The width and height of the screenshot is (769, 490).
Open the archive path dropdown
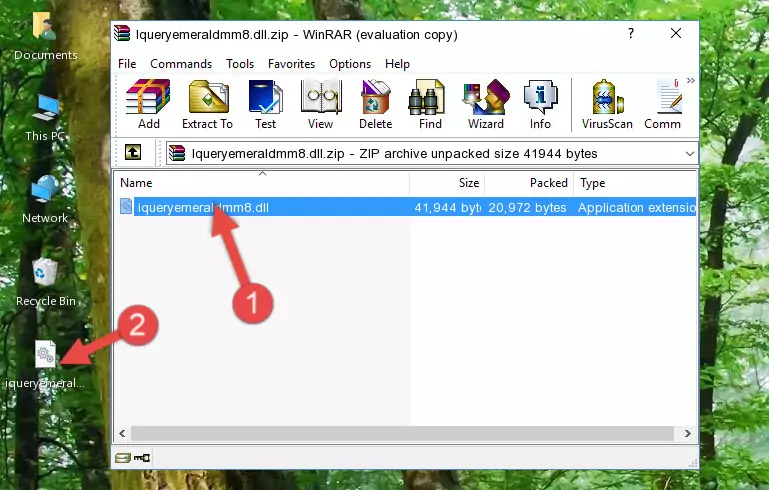pos(690,154)
